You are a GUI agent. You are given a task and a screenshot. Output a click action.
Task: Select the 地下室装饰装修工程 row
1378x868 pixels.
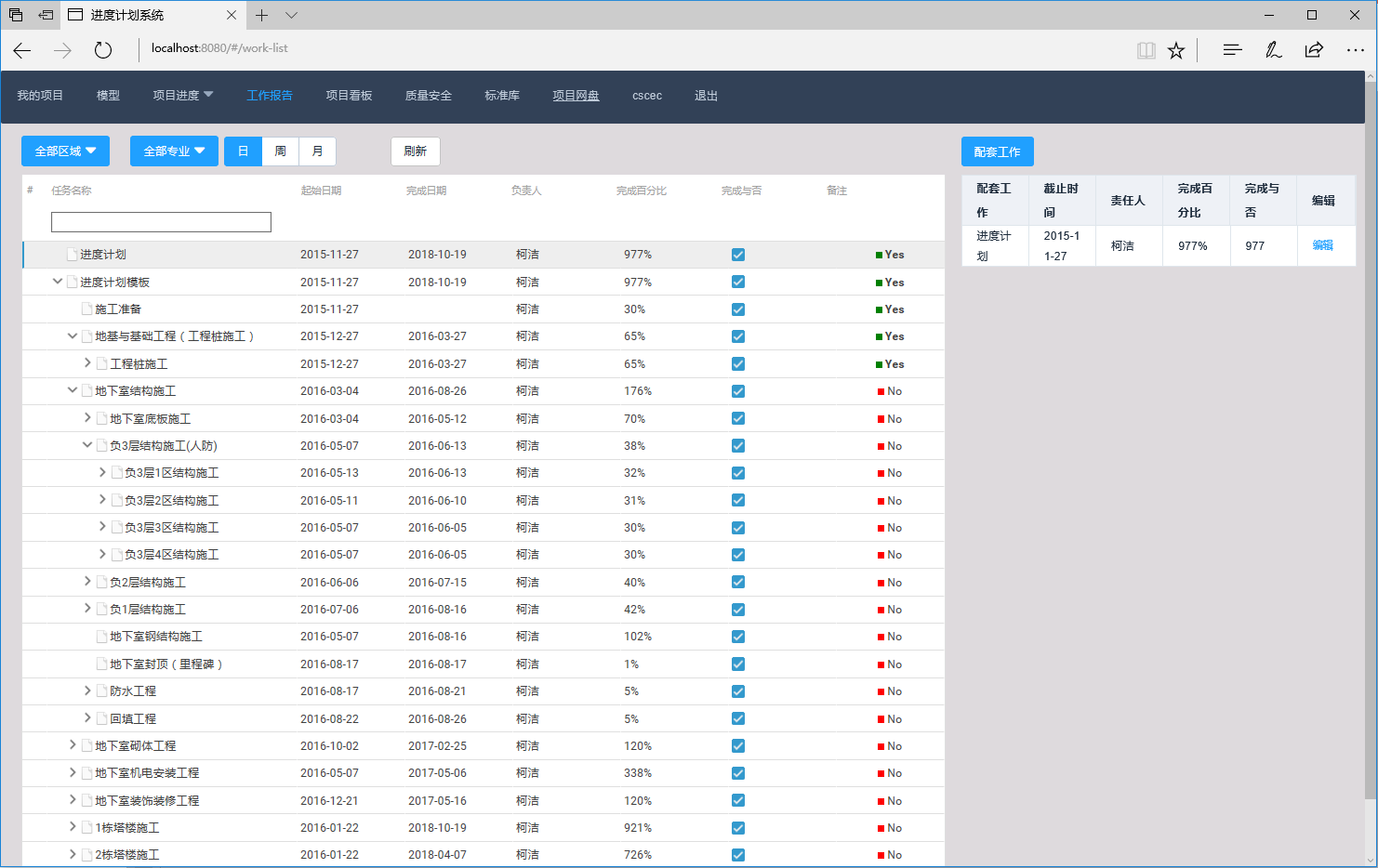[x=484, y=800]
